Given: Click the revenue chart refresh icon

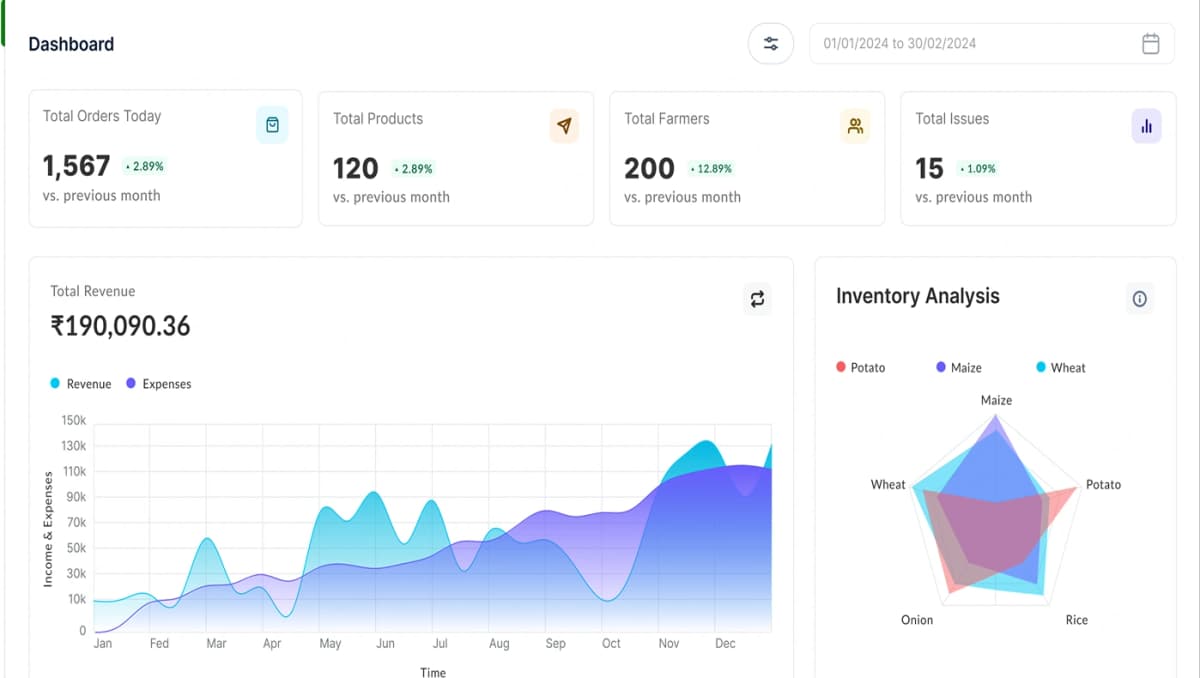Looking at the screenshot, I should (x=757, y=299).
